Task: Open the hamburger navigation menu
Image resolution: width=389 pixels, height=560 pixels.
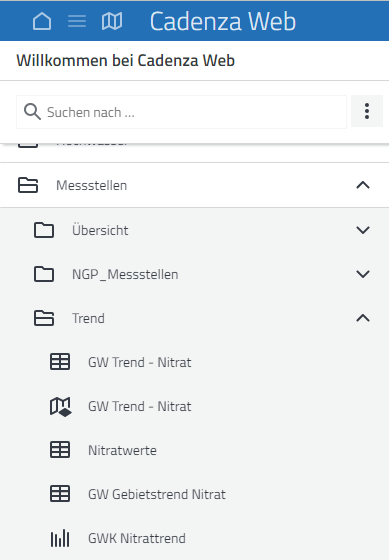Action: (77, 21)
